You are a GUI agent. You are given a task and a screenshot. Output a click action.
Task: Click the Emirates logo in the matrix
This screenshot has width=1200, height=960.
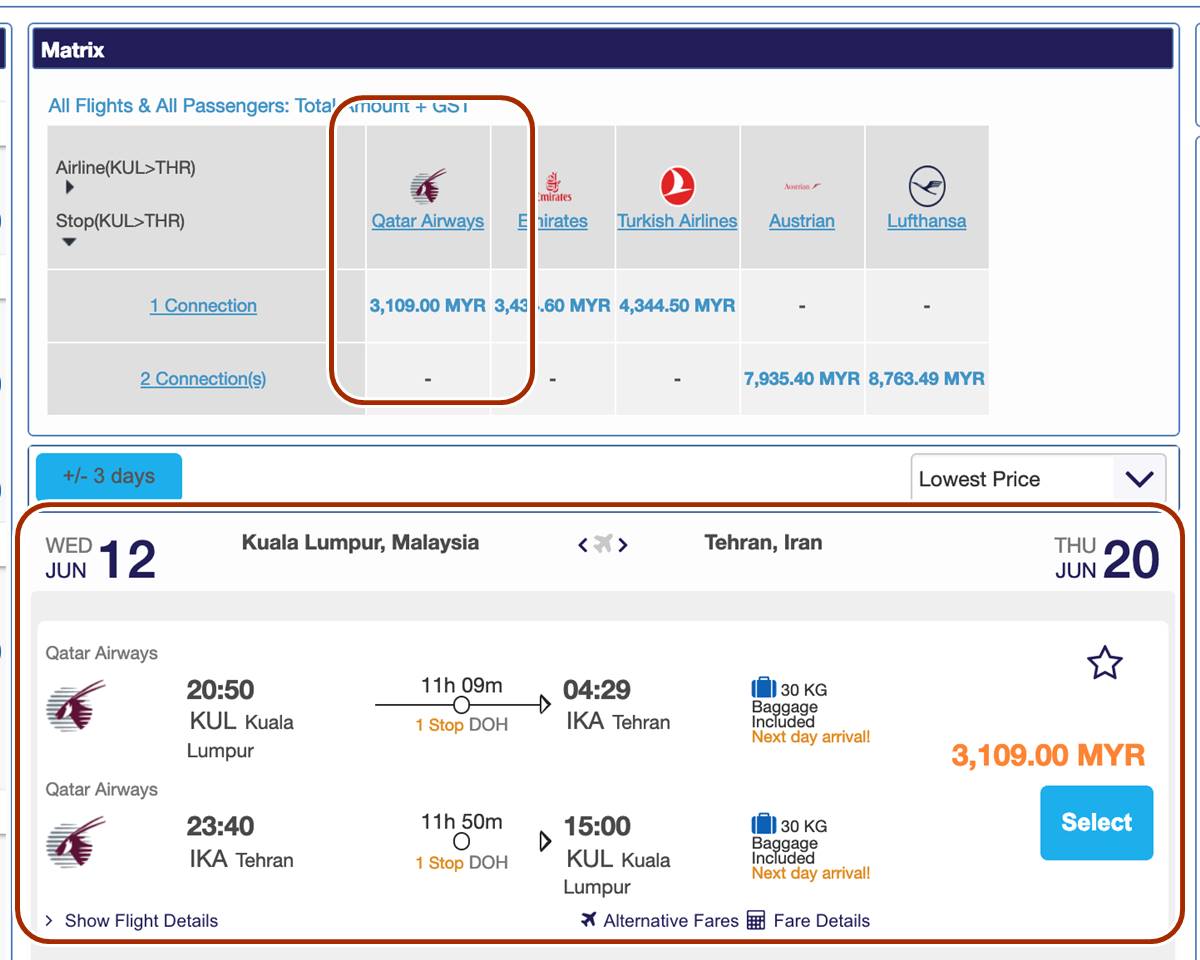pyautogui.click(x=553, y=187)
